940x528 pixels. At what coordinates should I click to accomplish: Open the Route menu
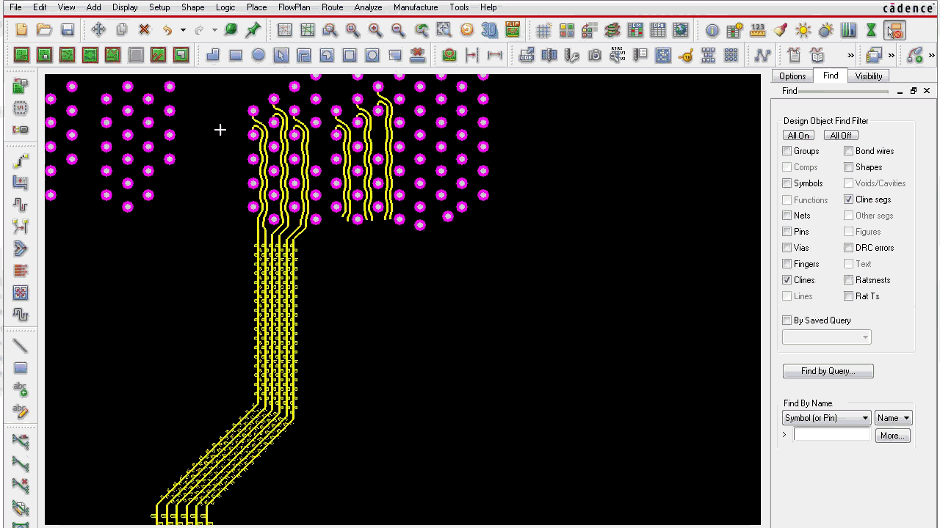[332, 7]
